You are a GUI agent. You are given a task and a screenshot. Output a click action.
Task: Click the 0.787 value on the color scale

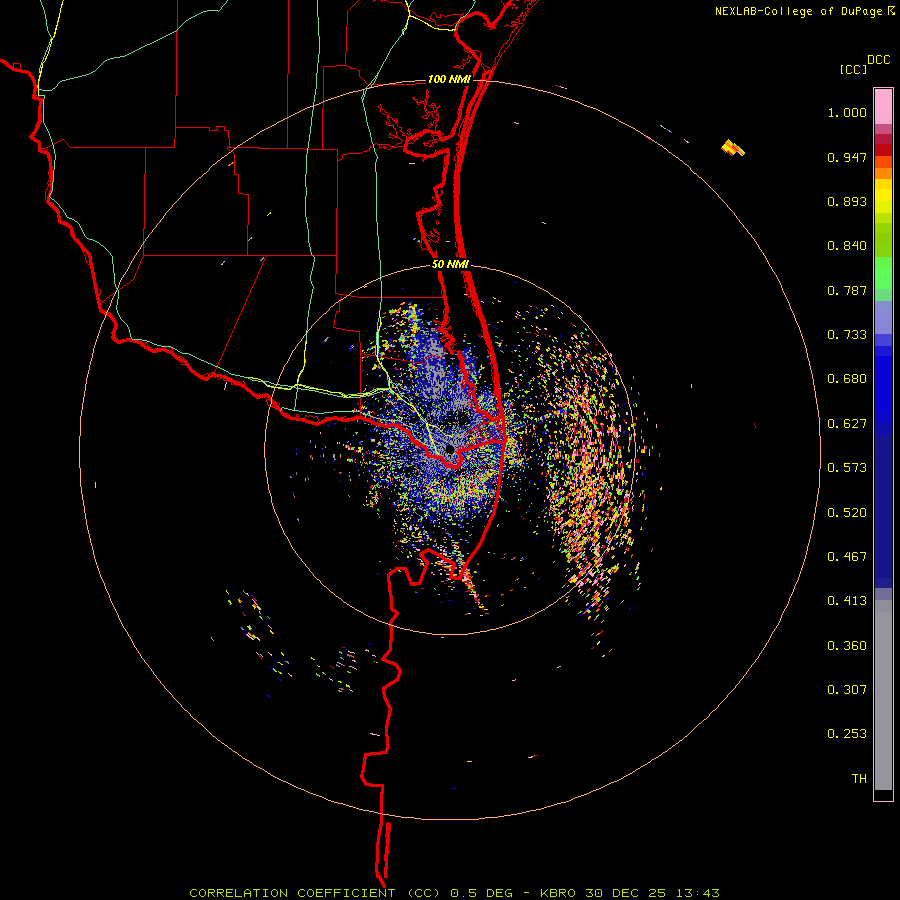pos(847,290)
